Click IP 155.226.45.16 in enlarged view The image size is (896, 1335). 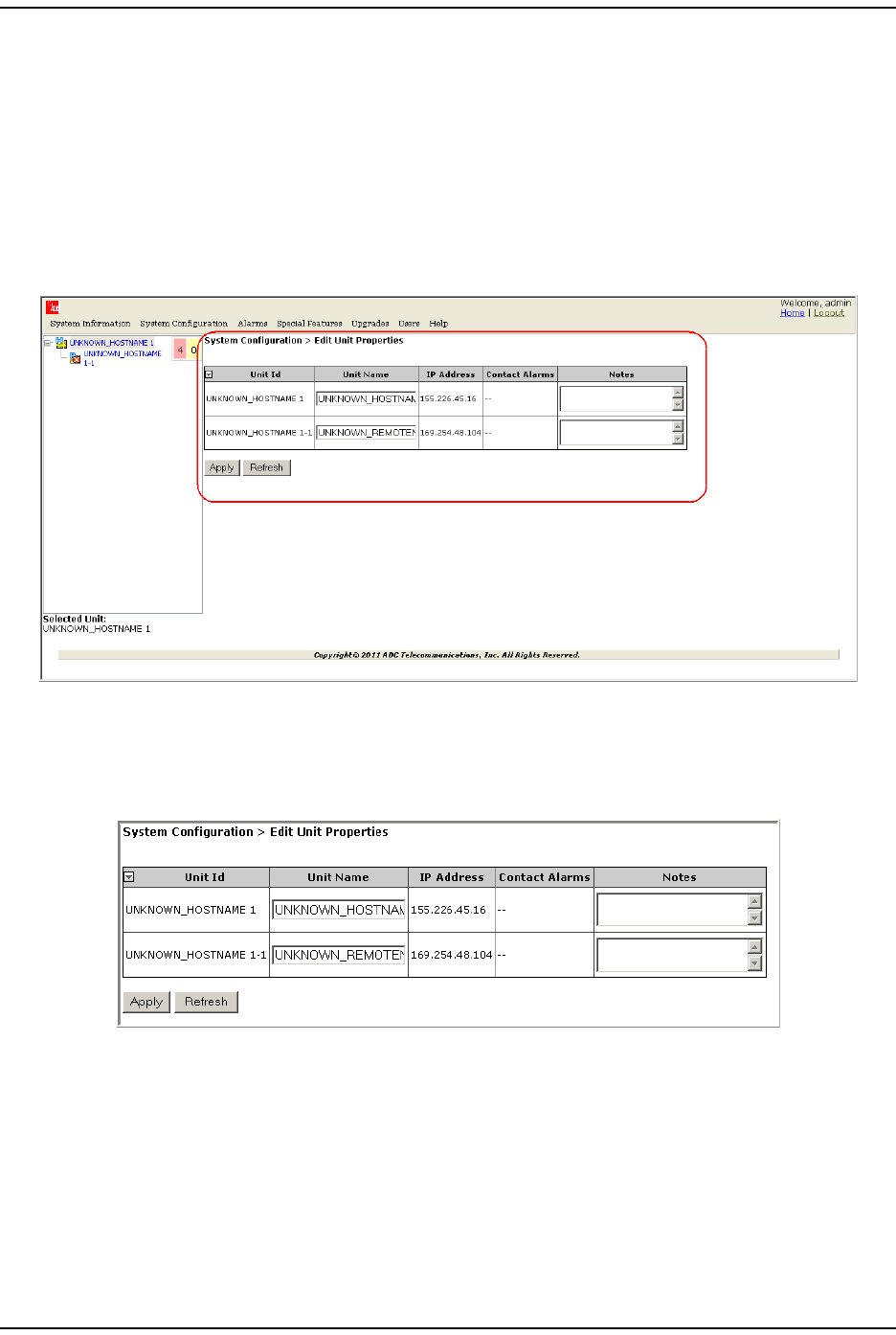[x=448, y=910]
